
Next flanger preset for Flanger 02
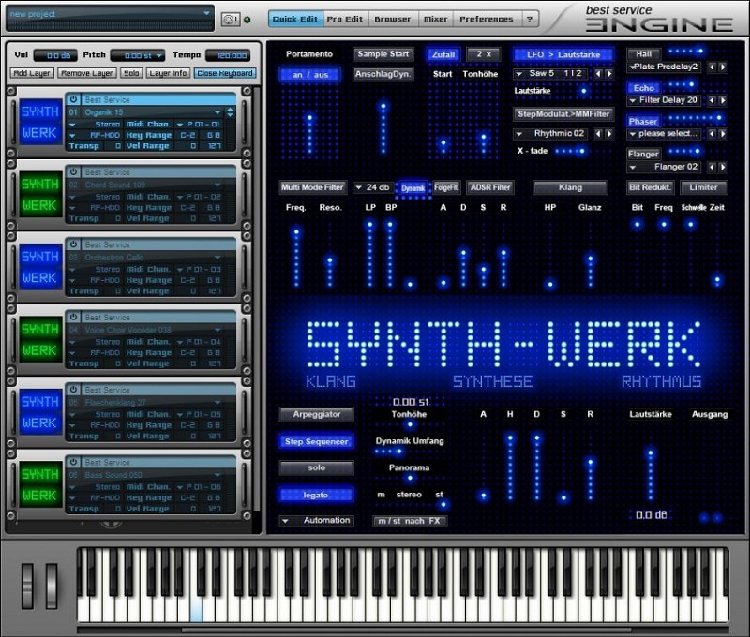pyautogui.click(x=723, y=167)
